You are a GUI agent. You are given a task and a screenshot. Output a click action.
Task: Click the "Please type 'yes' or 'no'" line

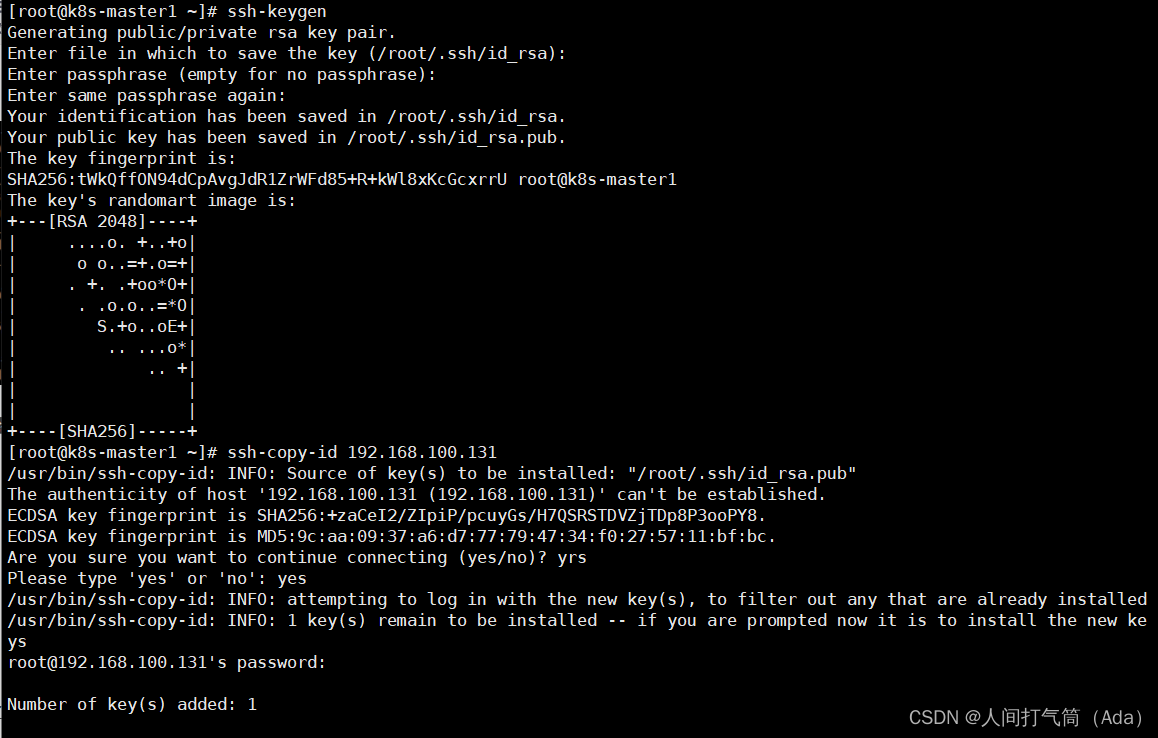point(157,578)
